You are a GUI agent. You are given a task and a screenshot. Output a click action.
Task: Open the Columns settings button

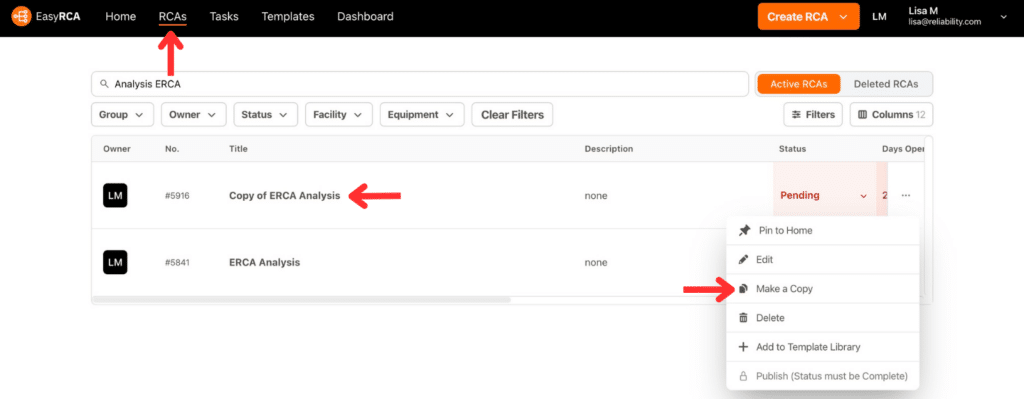pyautogui.click(x=891, y=114)
